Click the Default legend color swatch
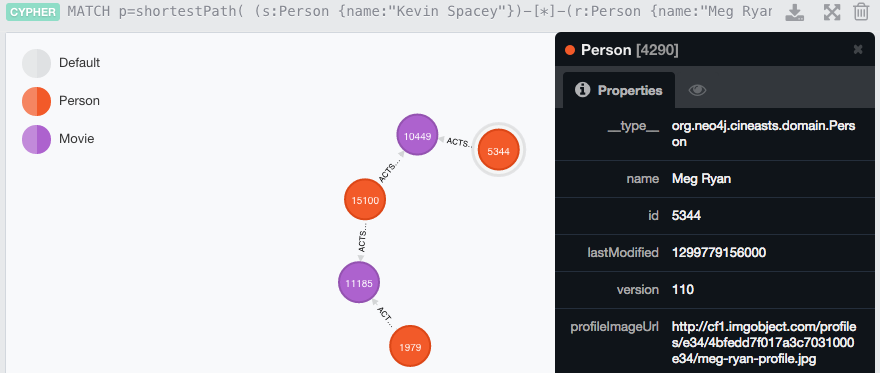880x373 pixels. click(x=36, y=63)
